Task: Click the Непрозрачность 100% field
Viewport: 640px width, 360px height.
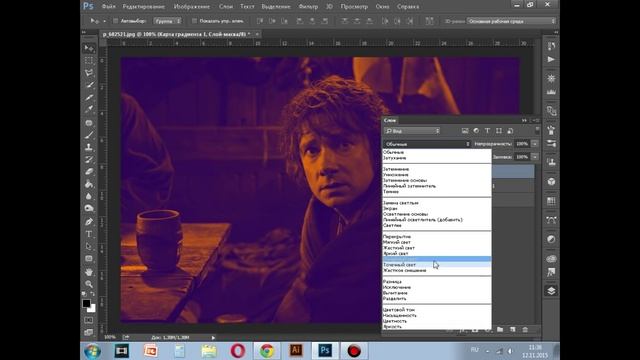Action: (x=522, y=144)
